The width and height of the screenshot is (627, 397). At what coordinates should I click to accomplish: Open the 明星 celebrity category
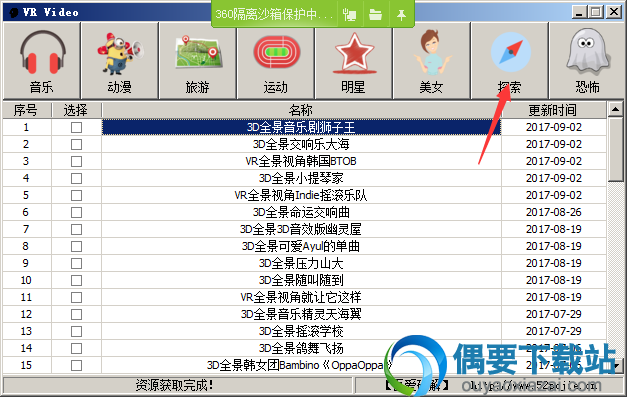[353, 60]
